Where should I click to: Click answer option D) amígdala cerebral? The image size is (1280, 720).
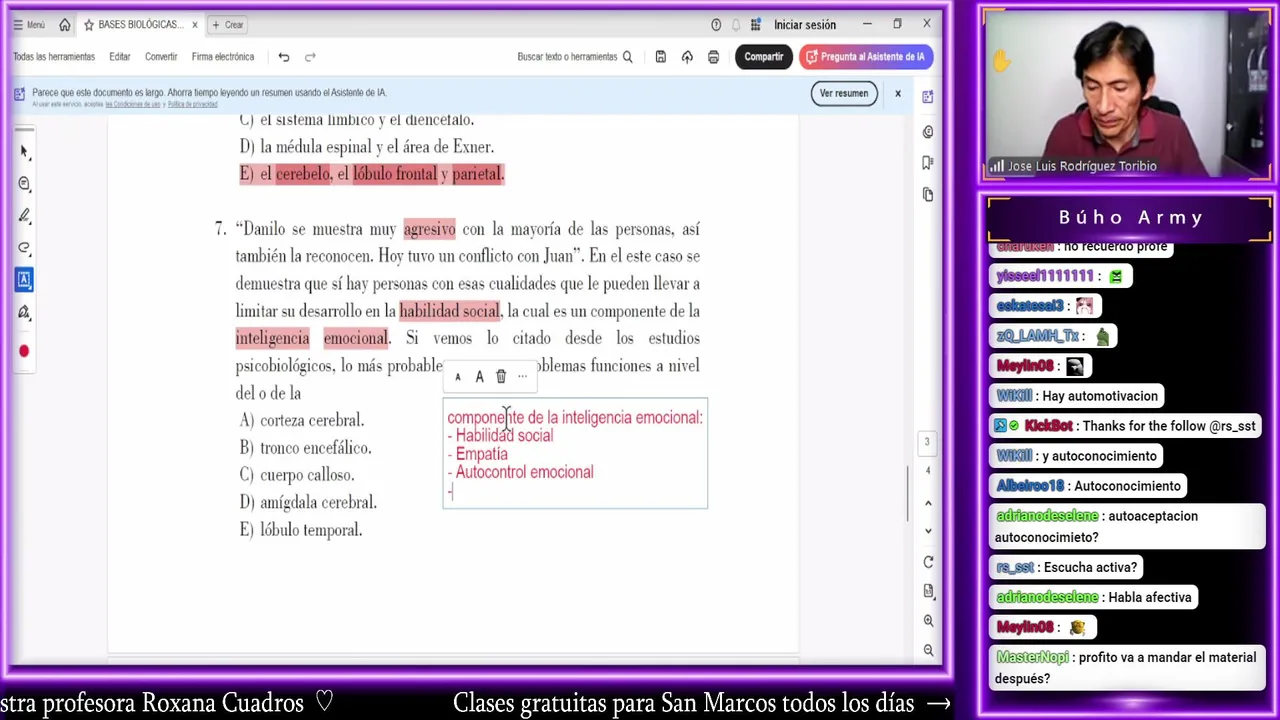click(x=308, y=503)
